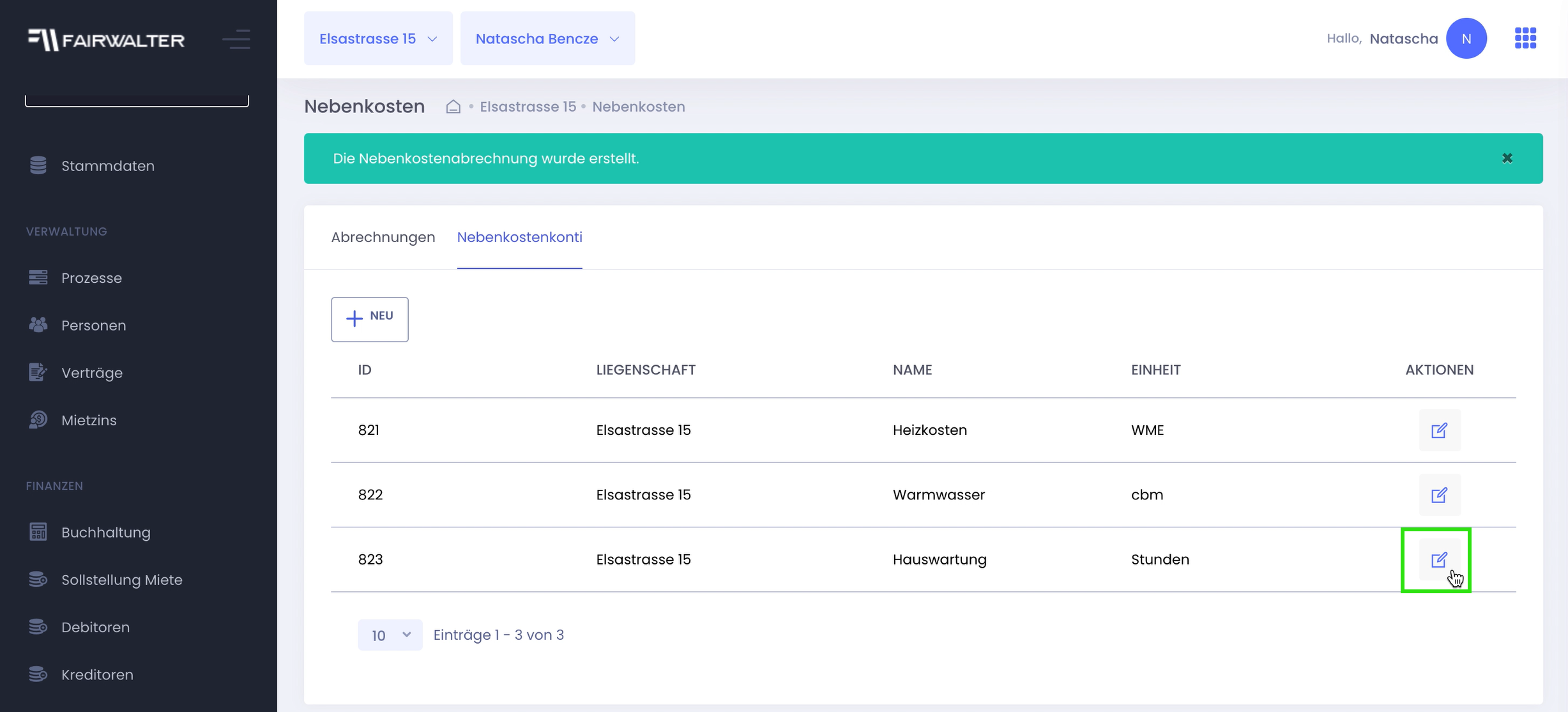Click the Debitoren icon
This screenshot has width=1568, height=712.
point(38,626)
